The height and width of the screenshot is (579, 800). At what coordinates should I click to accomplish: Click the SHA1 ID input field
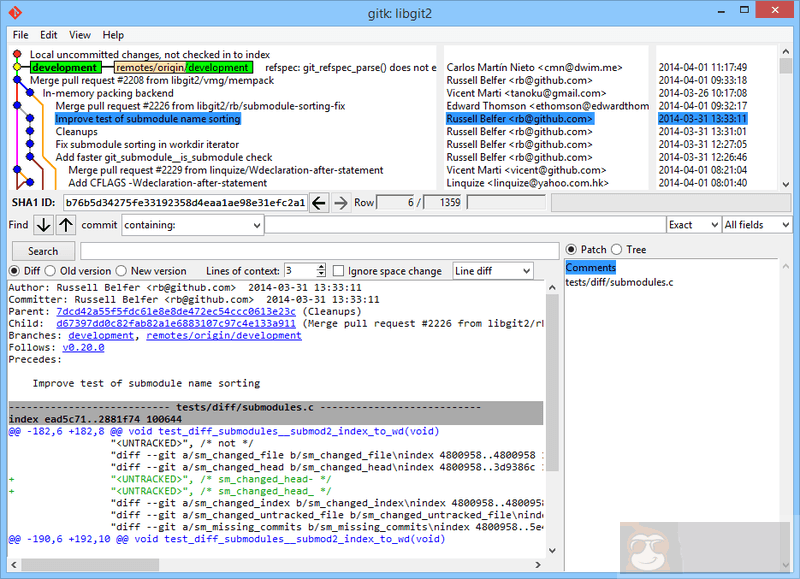[x=185, y=203]
